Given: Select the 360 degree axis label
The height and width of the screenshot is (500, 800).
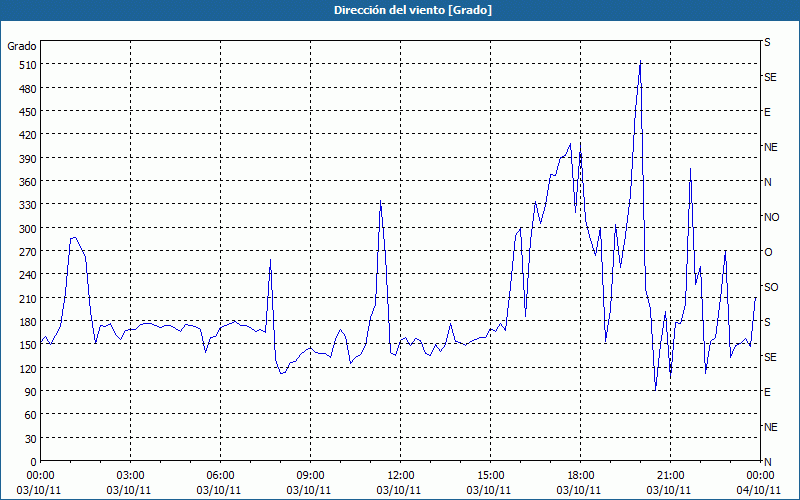Looking at the screenshot, I should [28, 182].
